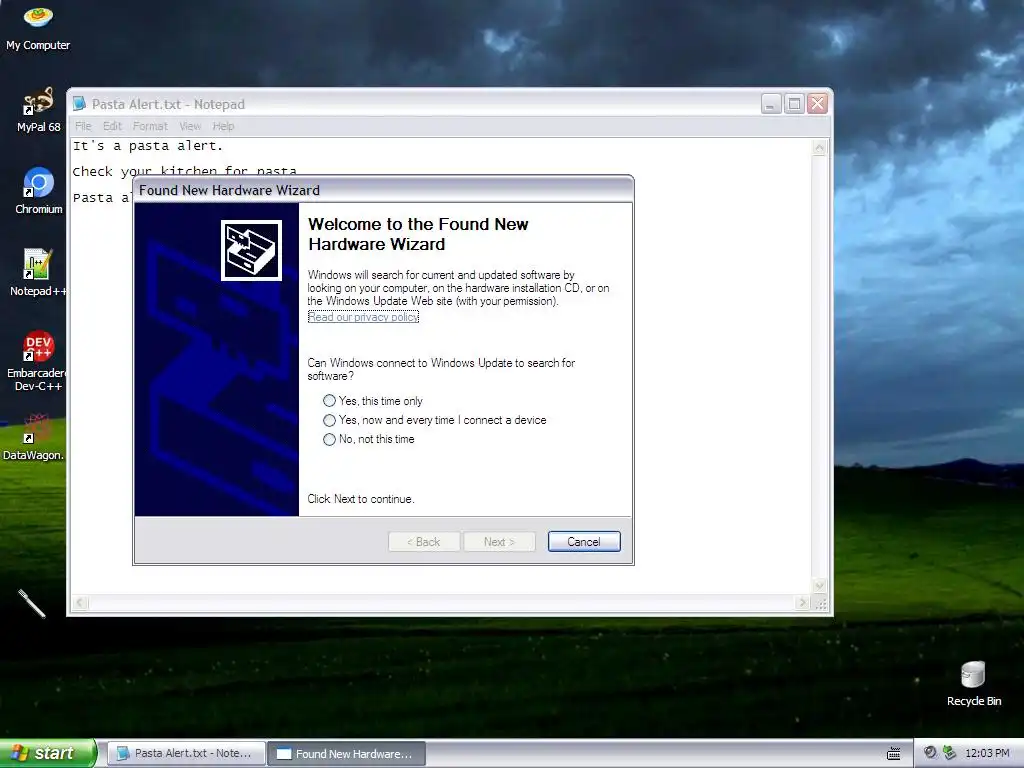Click the Notepad window resize grip
This screenshot has width=1024, height=768.
[820, 603]
